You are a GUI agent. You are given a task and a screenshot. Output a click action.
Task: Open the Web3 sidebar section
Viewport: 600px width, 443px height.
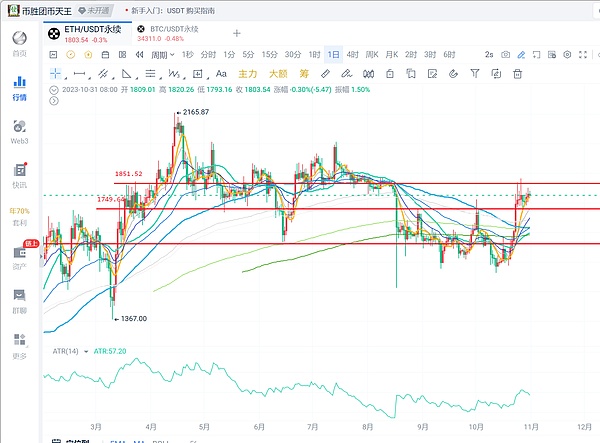tap(20, 131)
